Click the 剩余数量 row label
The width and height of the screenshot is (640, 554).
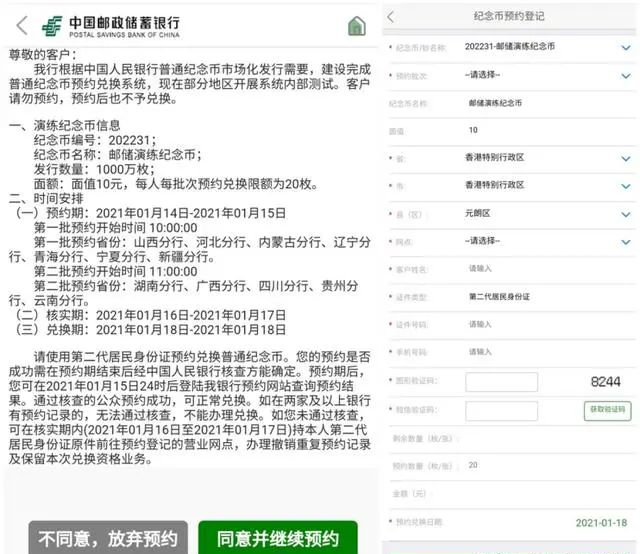tap(424, 438)
